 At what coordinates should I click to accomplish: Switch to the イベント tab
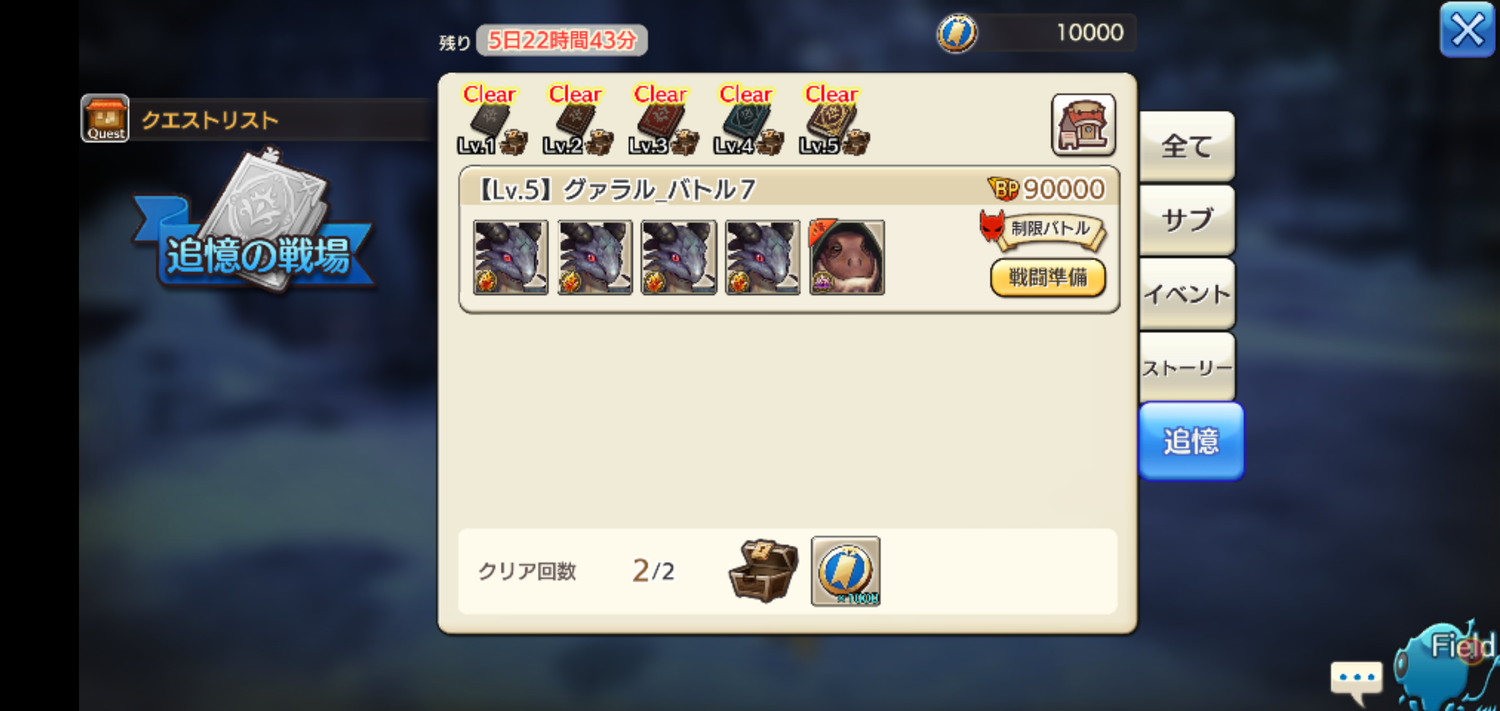1187,294
